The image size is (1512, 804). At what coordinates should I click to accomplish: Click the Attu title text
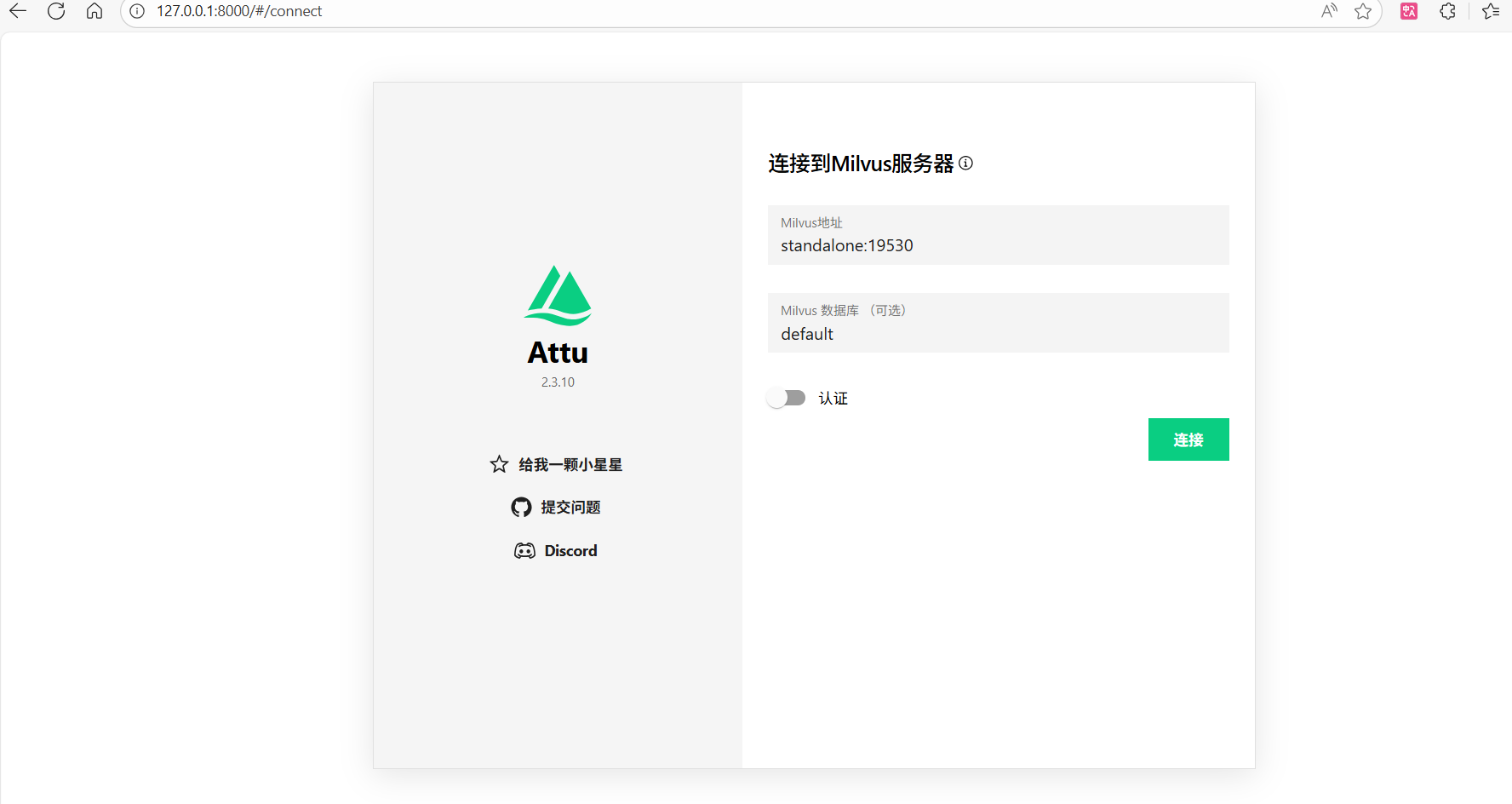[x=558, y=353]
